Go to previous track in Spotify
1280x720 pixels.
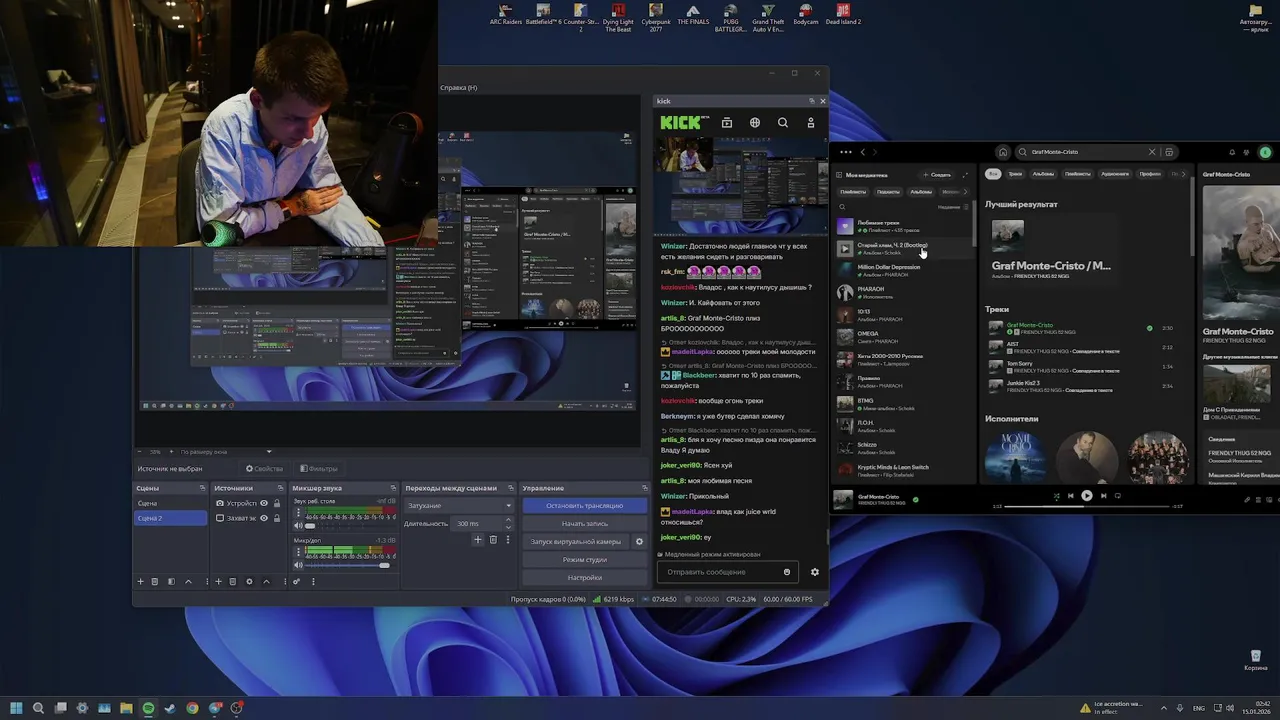pyautogui.click(x=1071, y=495)
